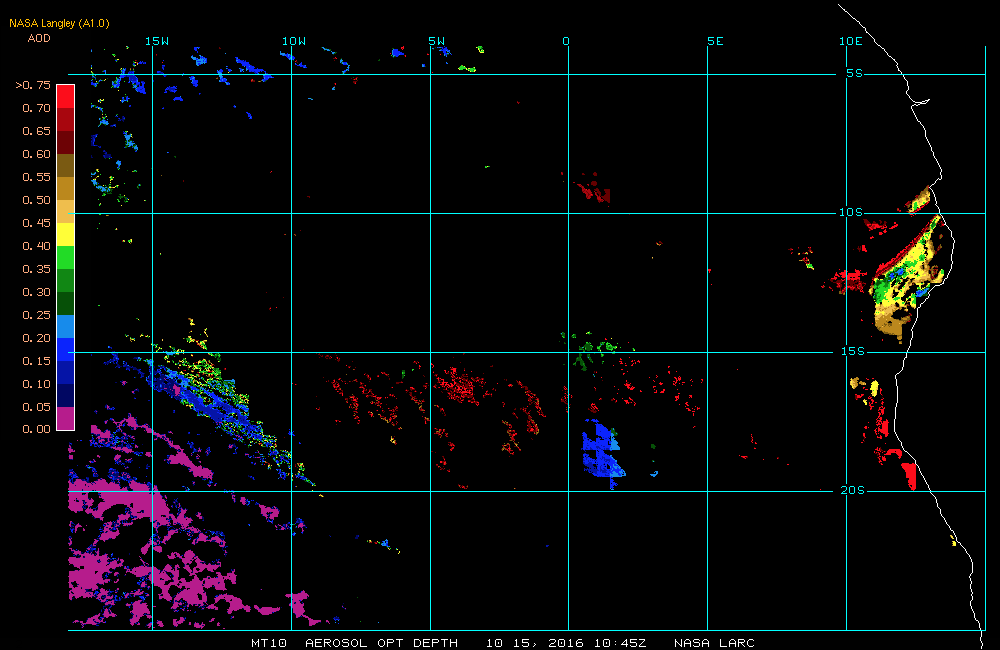Select the navy swatch above 0.05 label
Screen dimensions: 1000x650
click(66, 395)
